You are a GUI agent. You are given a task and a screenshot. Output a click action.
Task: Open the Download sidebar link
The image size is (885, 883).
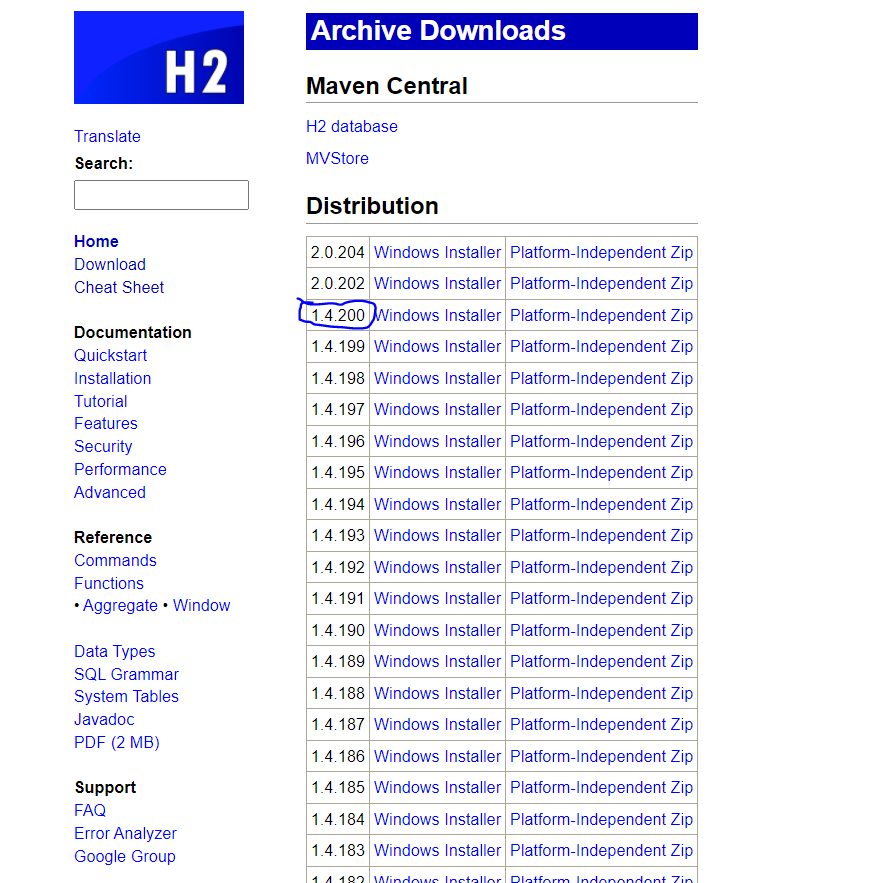[x=110, y=264]
